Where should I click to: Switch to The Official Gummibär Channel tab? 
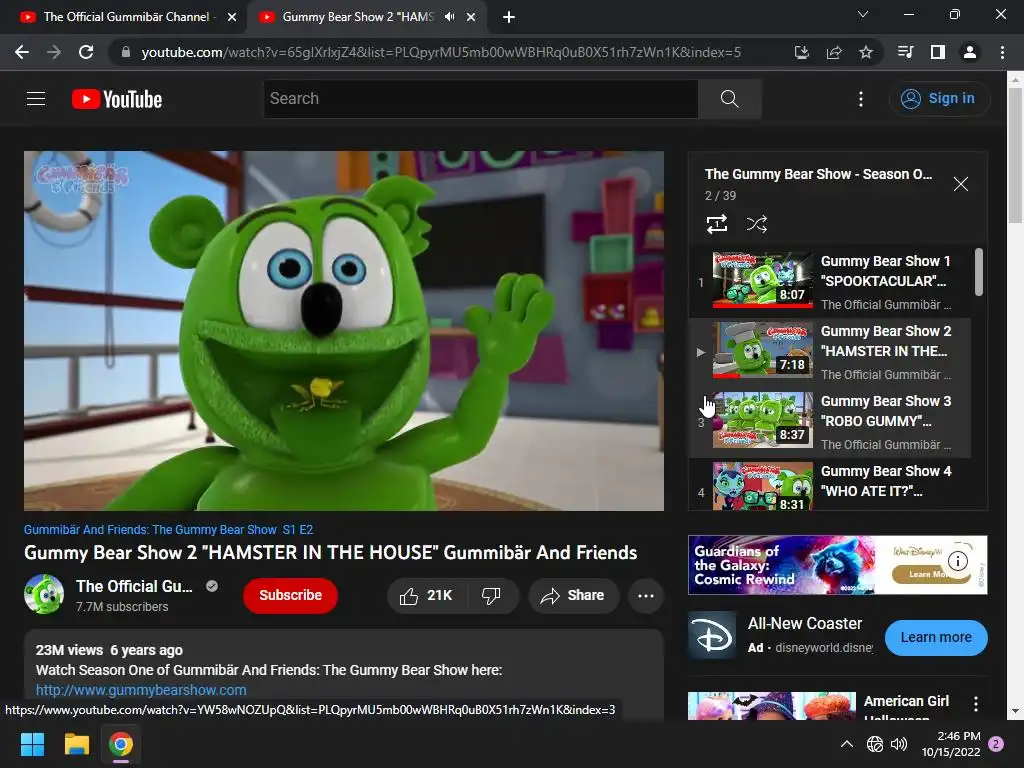click(x=125, y=17)
